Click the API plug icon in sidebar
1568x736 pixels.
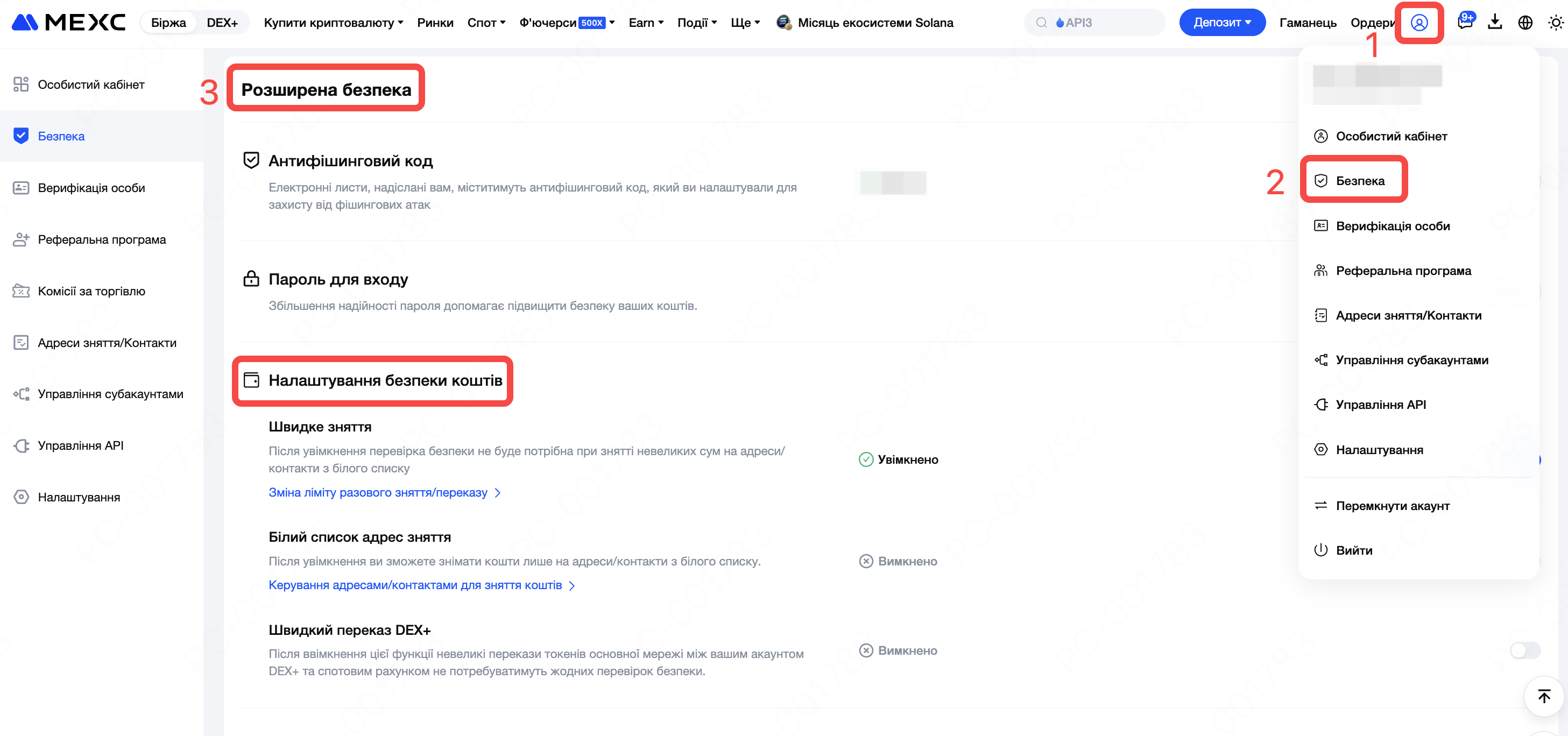22,445
